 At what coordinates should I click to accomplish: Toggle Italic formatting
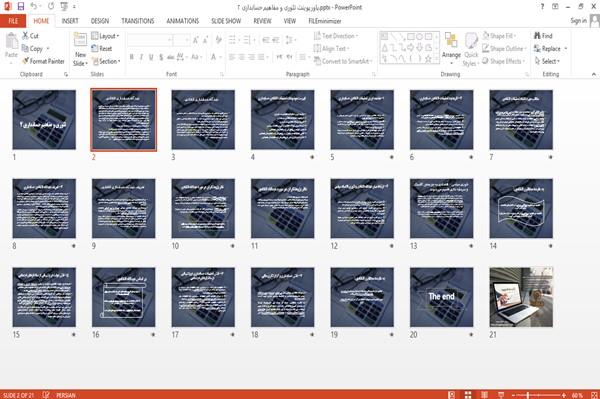tap(141, 57)
